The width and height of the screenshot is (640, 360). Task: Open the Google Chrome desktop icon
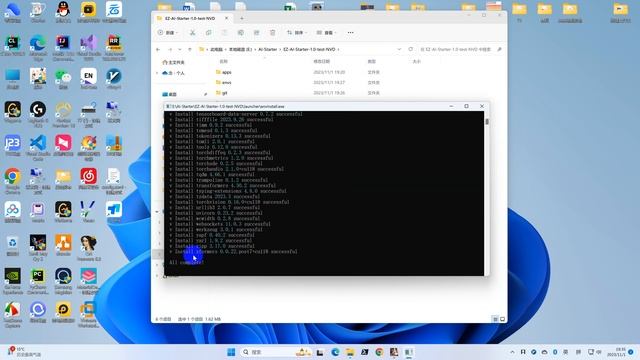pos(12,181)
